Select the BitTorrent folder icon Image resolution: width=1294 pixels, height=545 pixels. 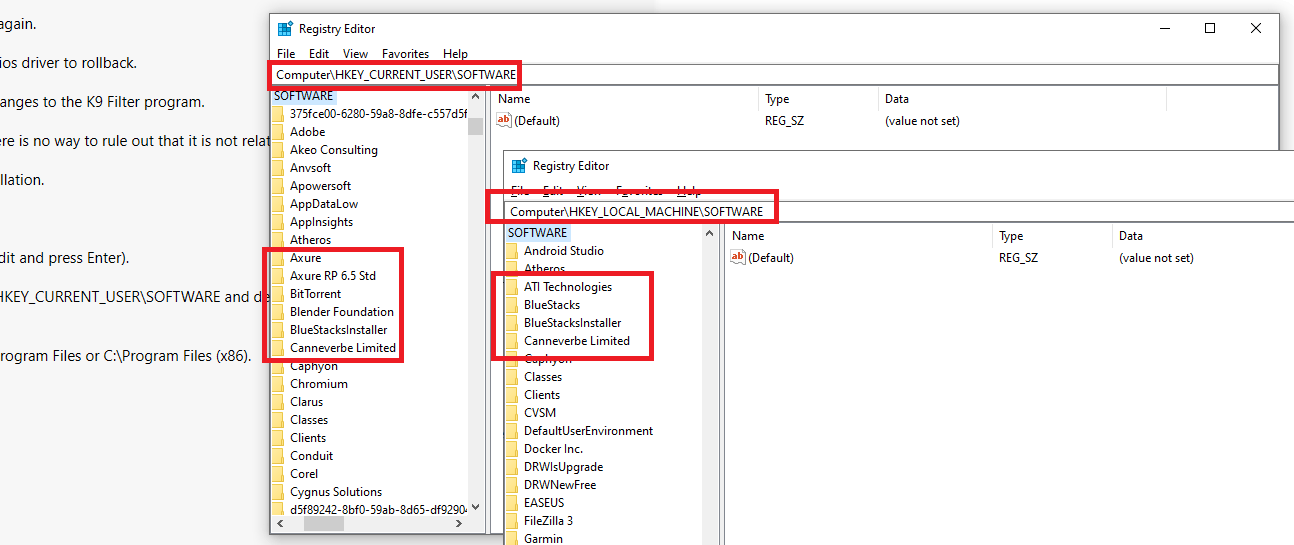click(278, 294)
